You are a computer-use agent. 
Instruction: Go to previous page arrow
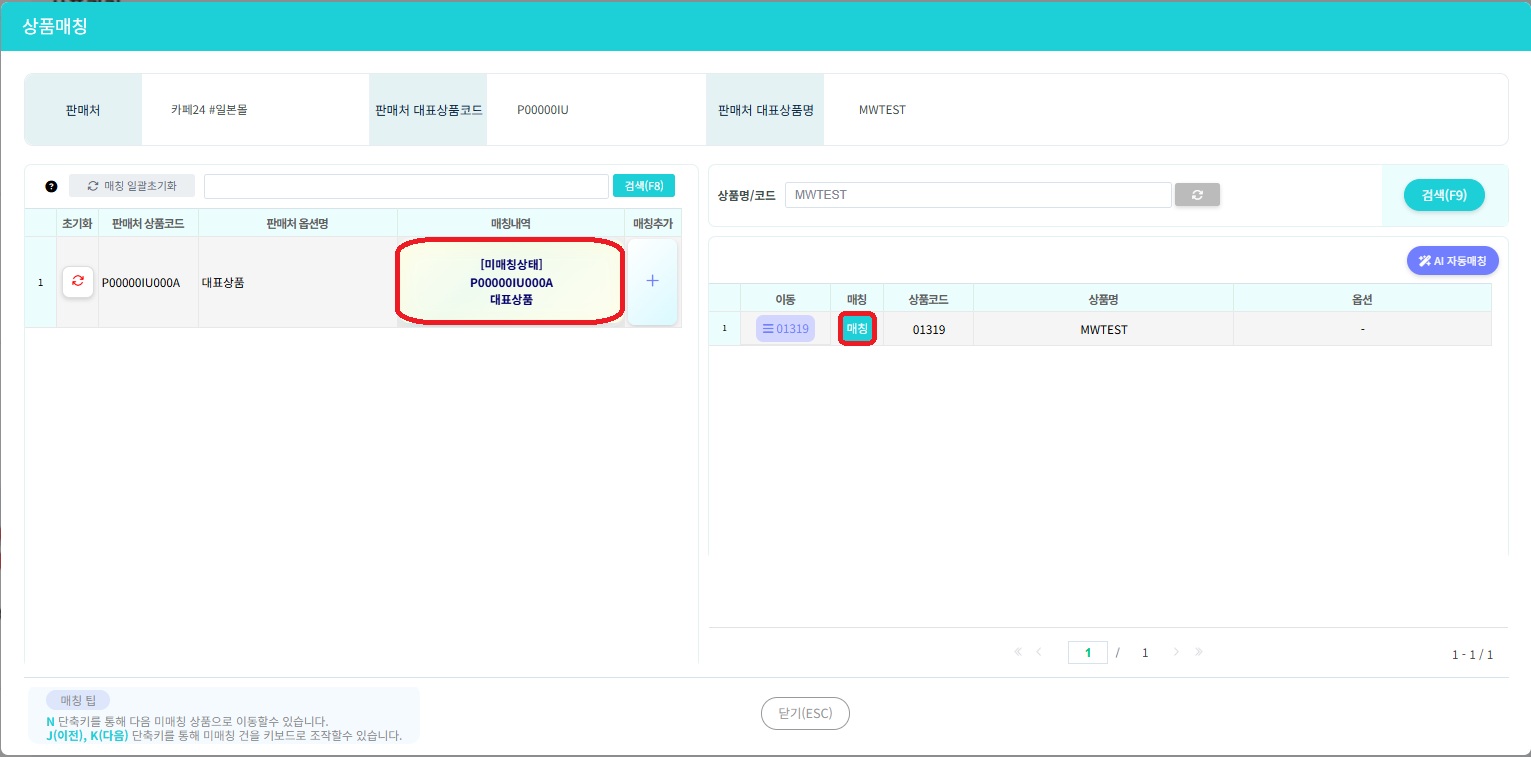1039,652
